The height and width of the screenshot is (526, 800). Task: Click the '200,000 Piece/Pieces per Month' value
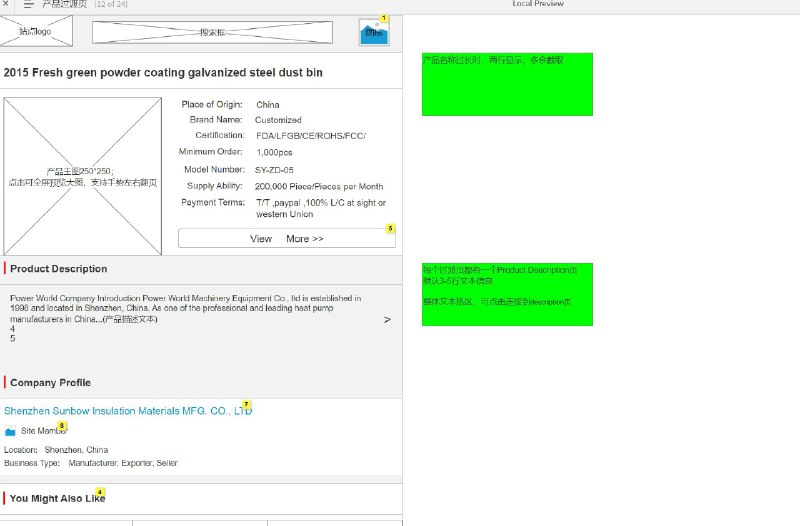[x=319, y=187]
